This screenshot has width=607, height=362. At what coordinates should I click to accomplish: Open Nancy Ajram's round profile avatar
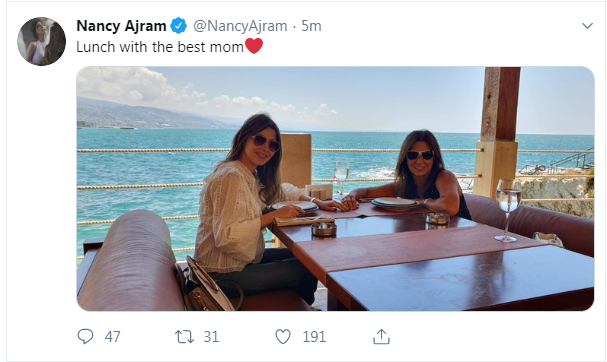coord(41,41)
